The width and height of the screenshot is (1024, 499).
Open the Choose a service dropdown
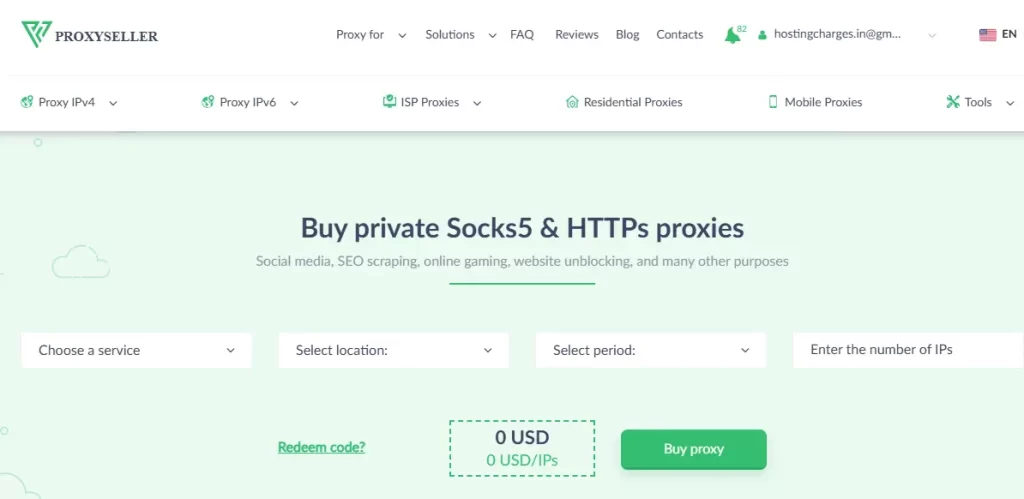[x=136, y=351]
